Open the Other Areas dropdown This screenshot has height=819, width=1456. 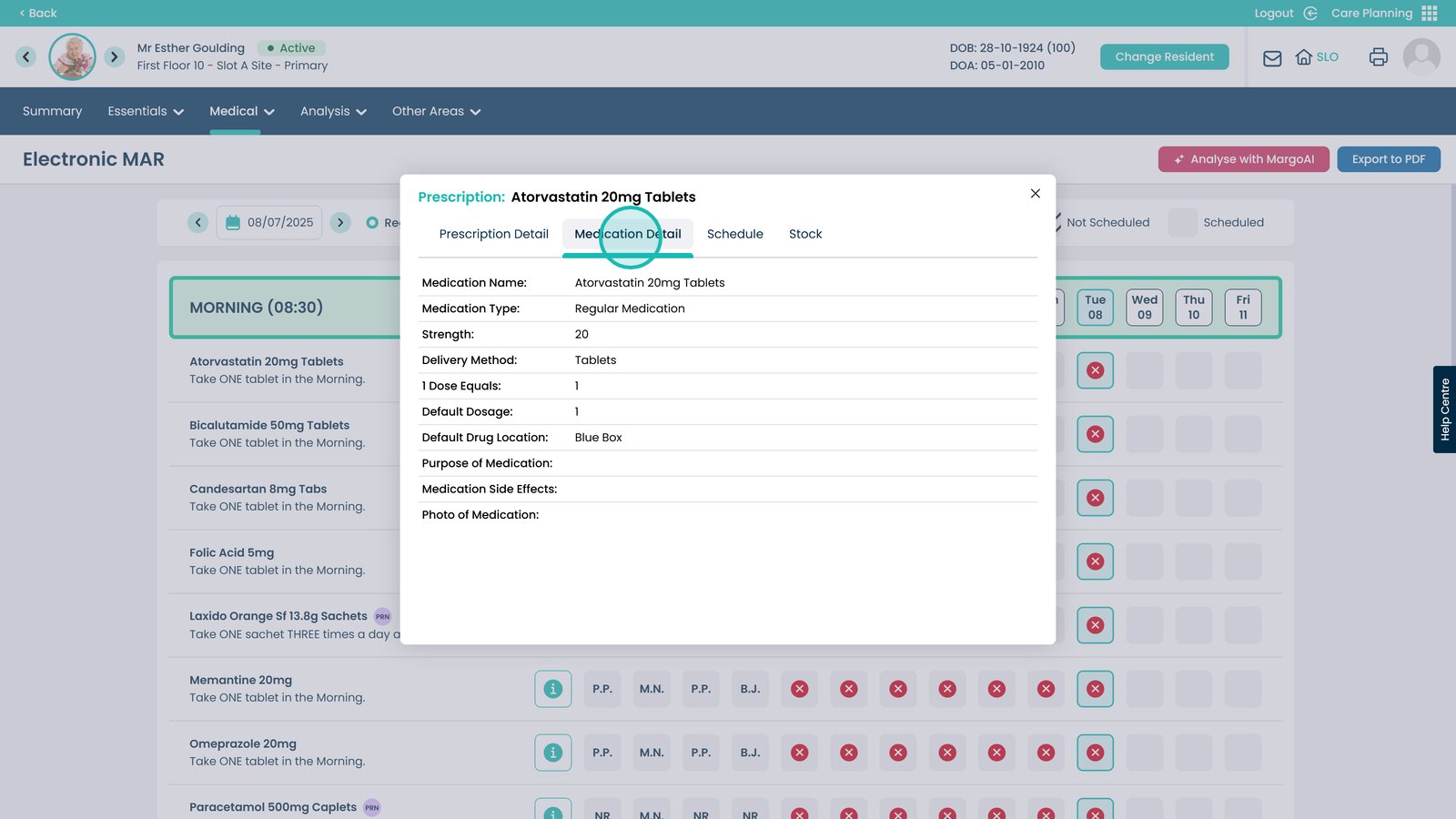click(436, 111)
